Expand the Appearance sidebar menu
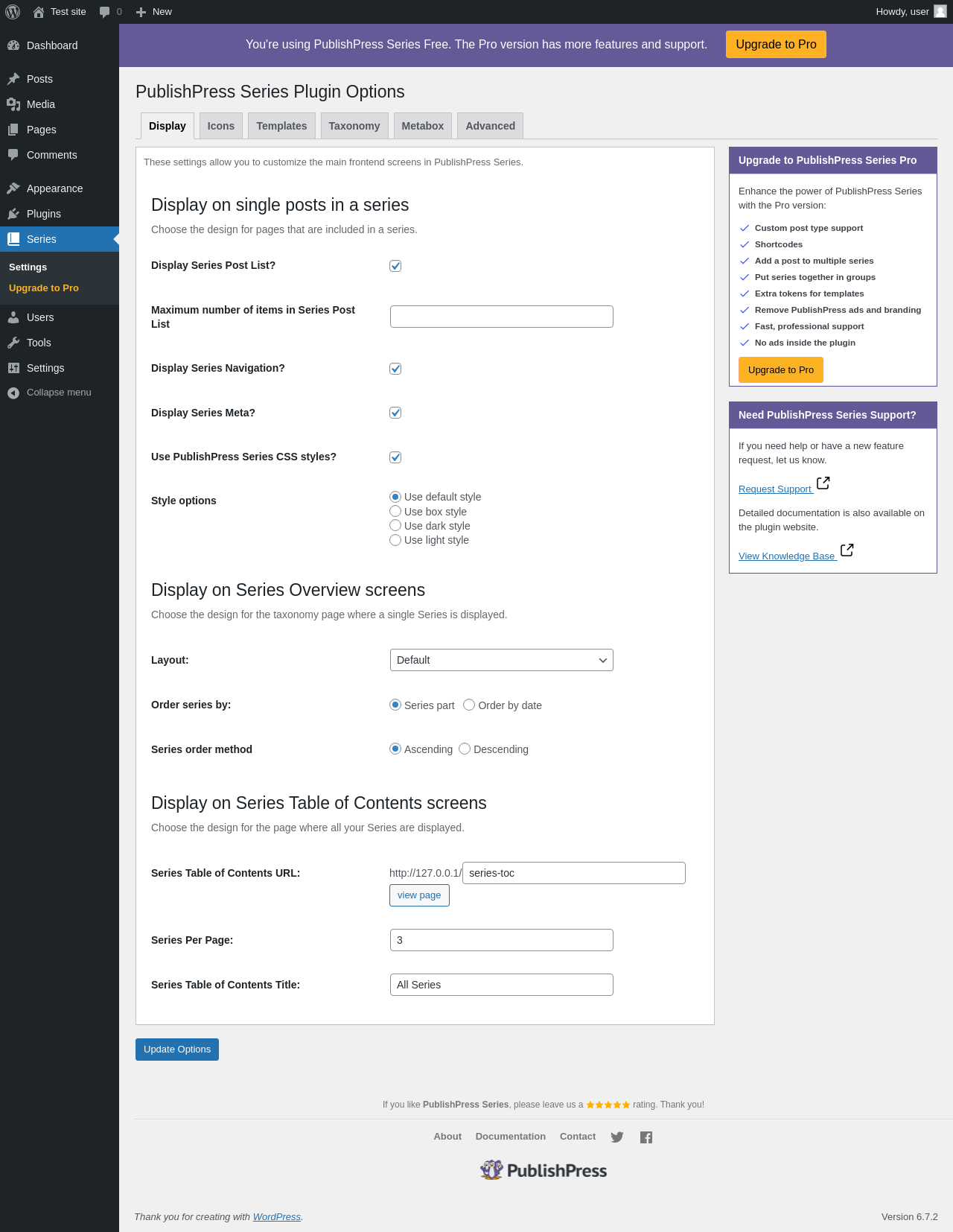The width and height of the screenshot is (953, 1232). [x=54, y=188]
